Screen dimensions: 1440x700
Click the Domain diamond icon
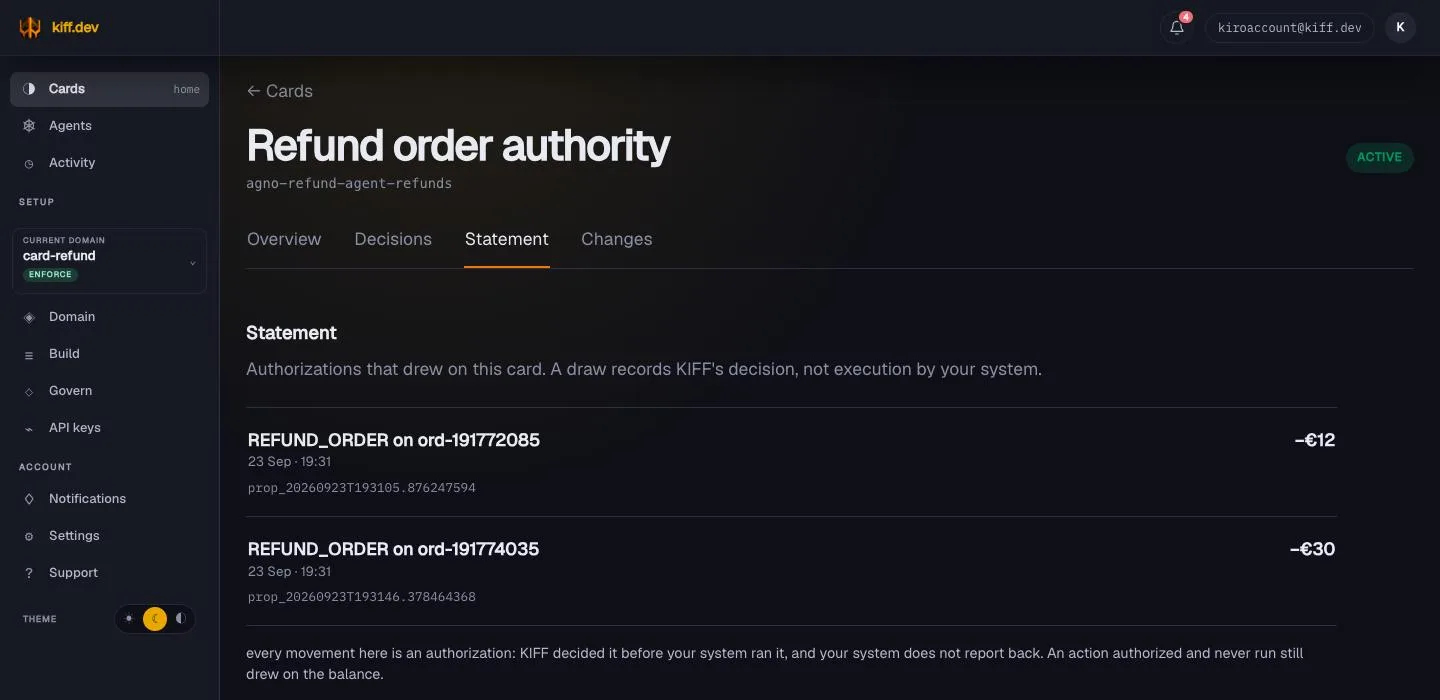tap(29, 317)
